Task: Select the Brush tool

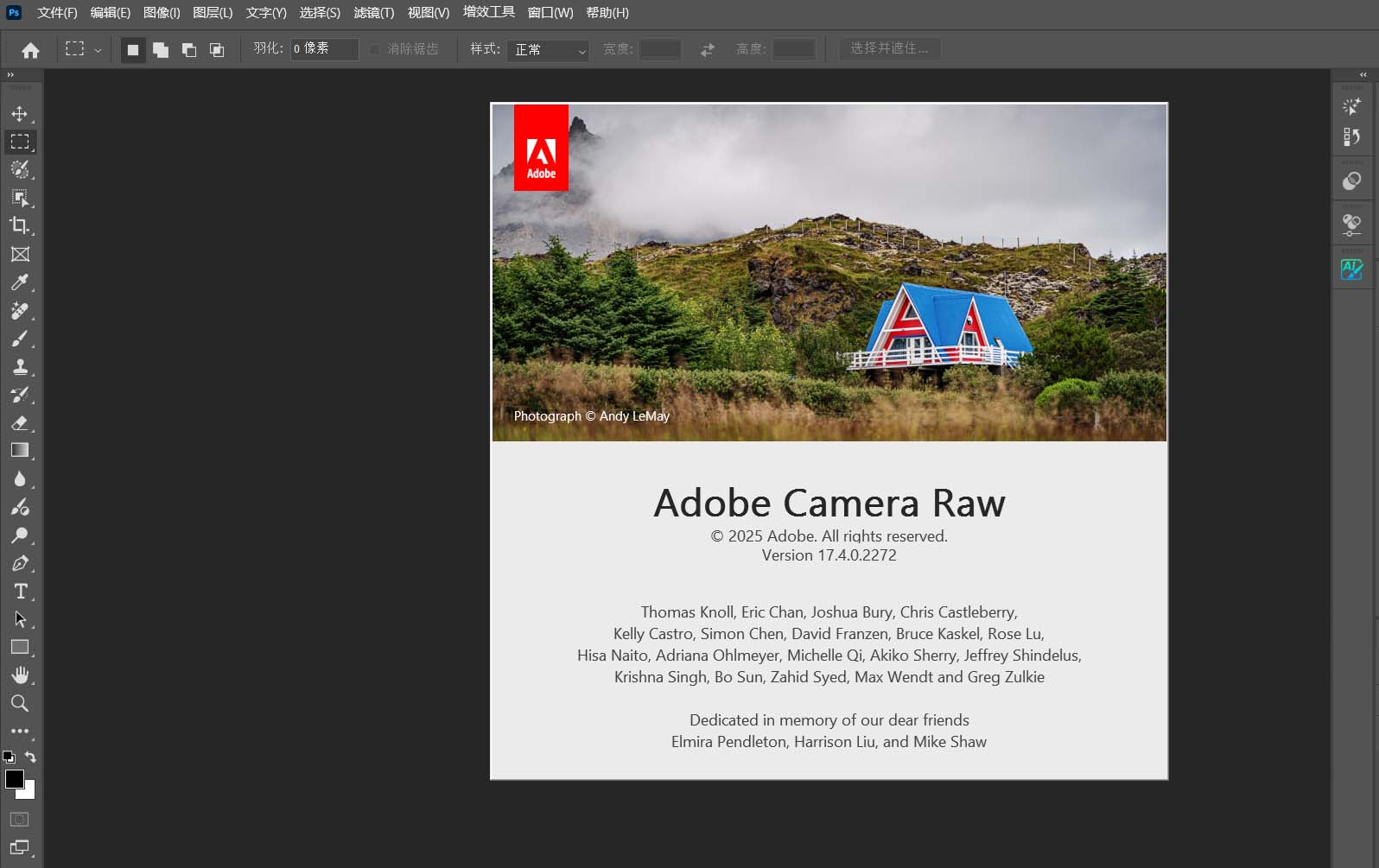Action: click(20, 338)
